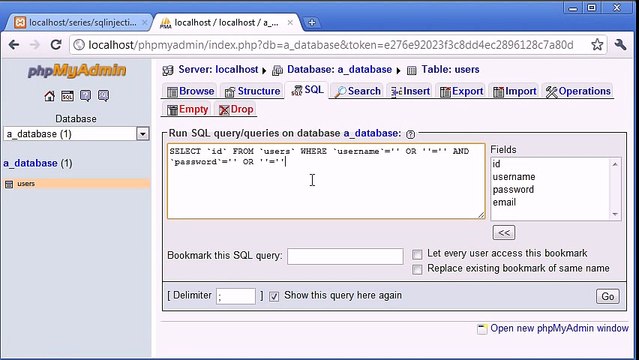Select username in the Fields list
The image size is (639, 360).
coord(514,177)
